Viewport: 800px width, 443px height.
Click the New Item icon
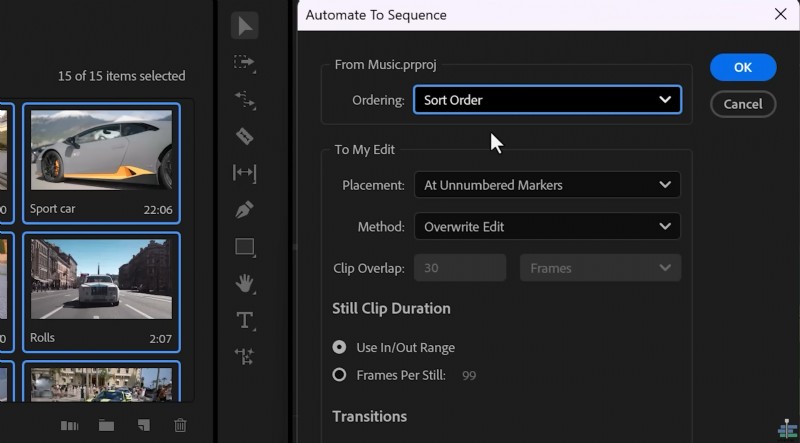coord(144,425)
